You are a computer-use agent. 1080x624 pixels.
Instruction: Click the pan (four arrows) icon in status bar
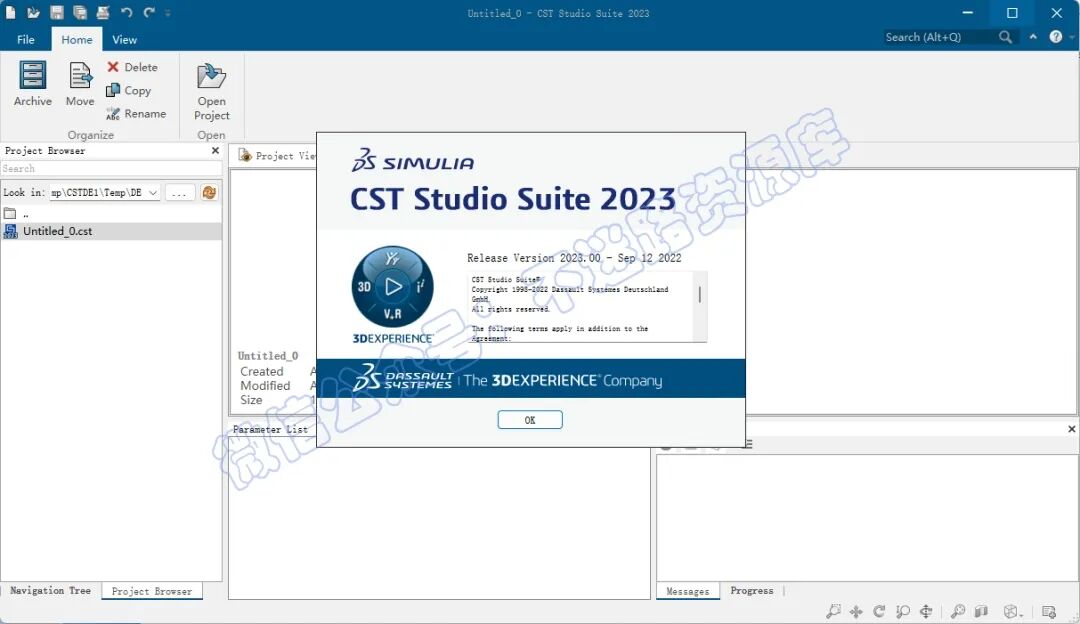[856, 611]
